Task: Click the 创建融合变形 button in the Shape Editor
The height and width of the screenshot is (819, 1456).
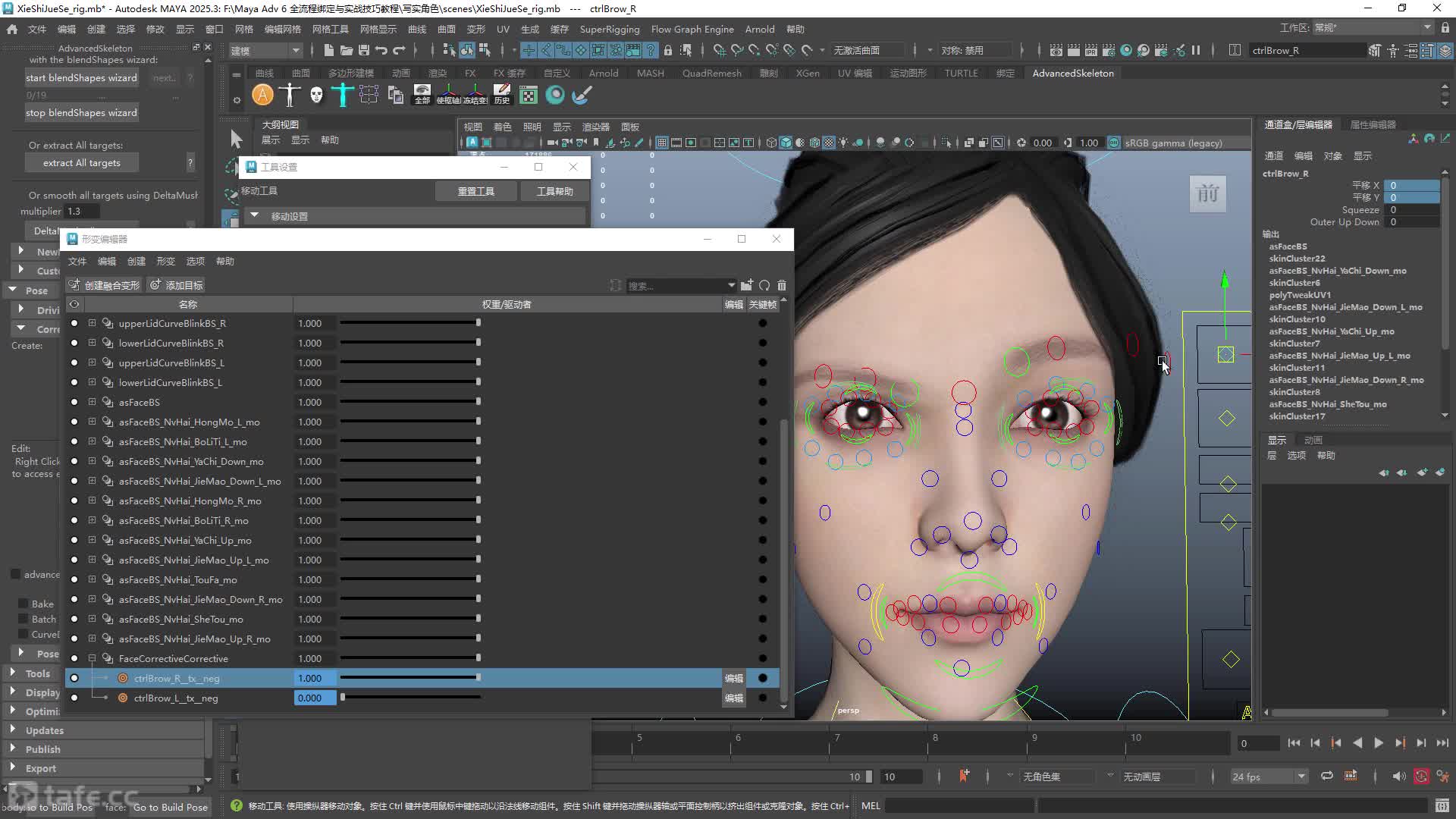Action: point(105,285)
